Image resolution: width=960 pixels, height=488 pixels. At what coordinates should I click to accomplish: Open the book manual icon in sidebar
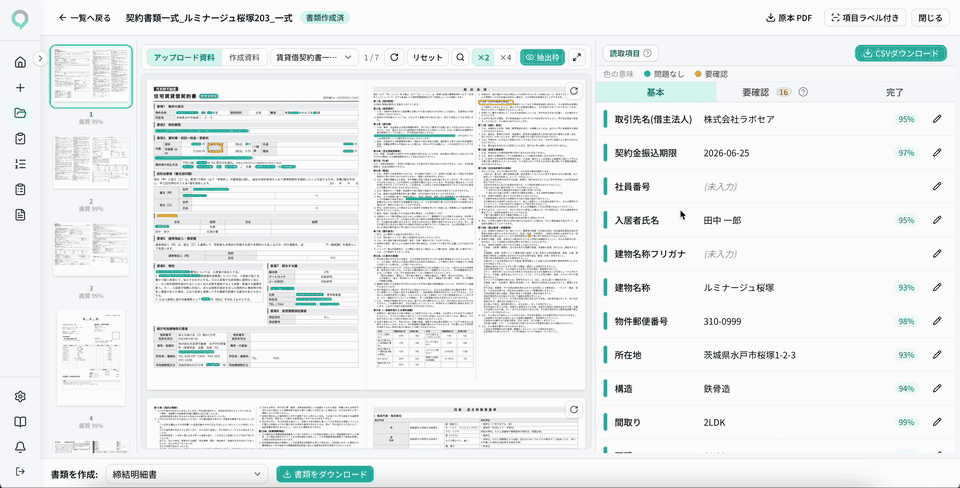[20, 422]
